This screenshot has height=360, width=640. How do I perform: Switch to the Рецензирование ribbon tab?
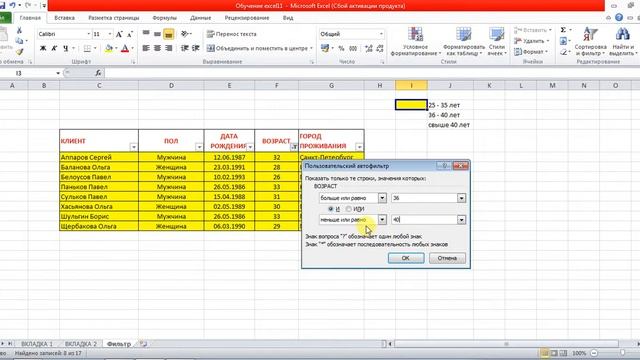(x=247, y=18)
